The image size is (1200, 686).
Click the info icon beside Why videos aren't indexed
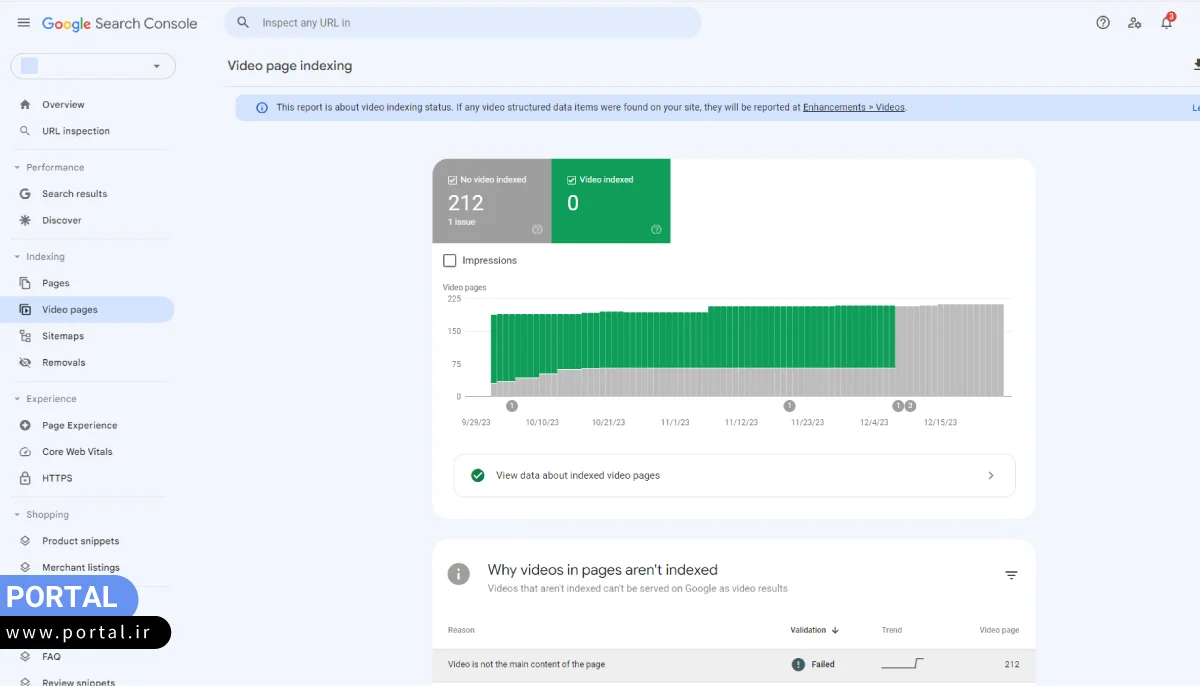(x=459, y=574)
